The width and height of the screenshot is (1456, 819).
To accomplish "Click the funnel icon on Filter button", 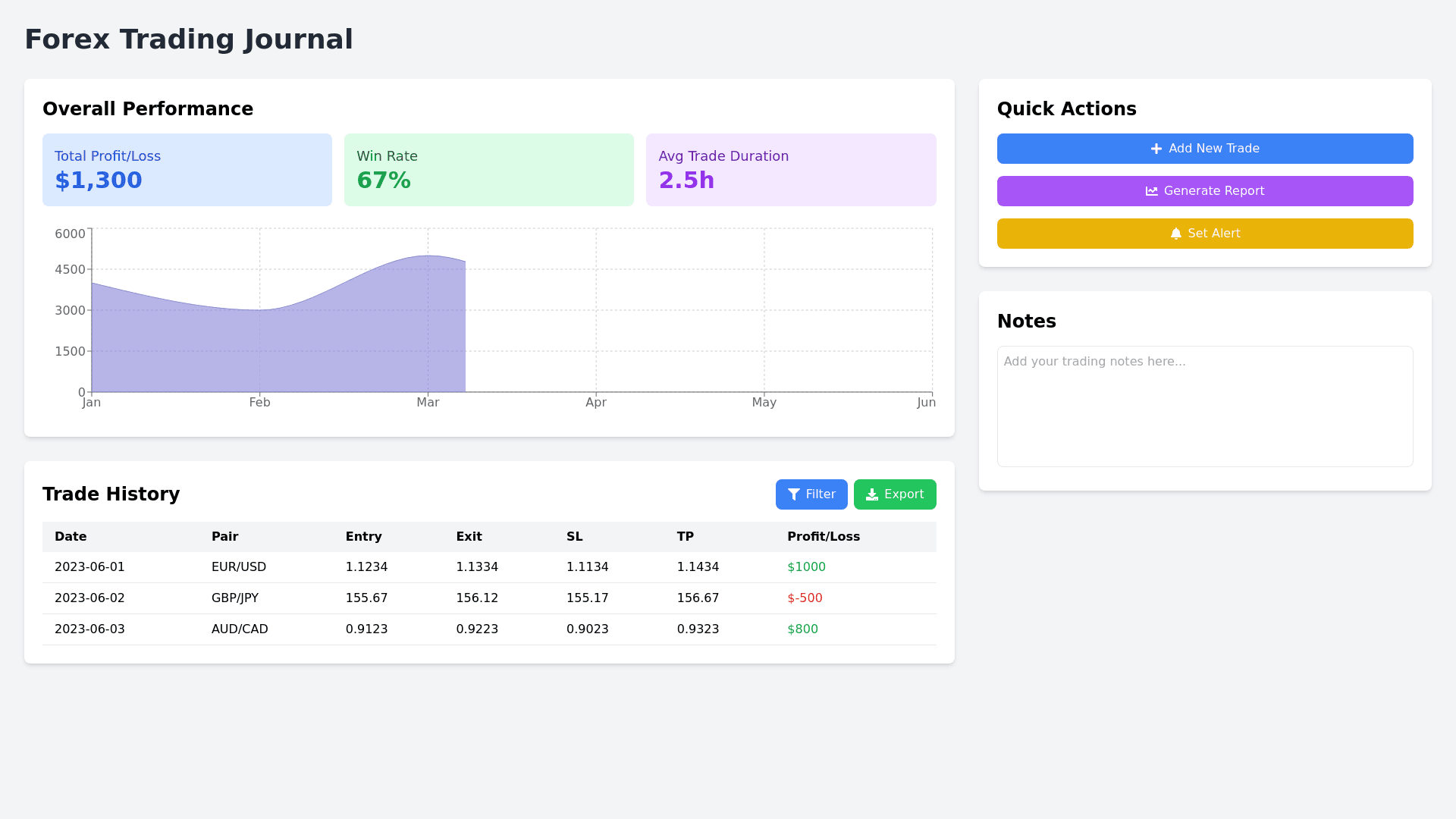I will pyautogui.click(x=793, y=495).
